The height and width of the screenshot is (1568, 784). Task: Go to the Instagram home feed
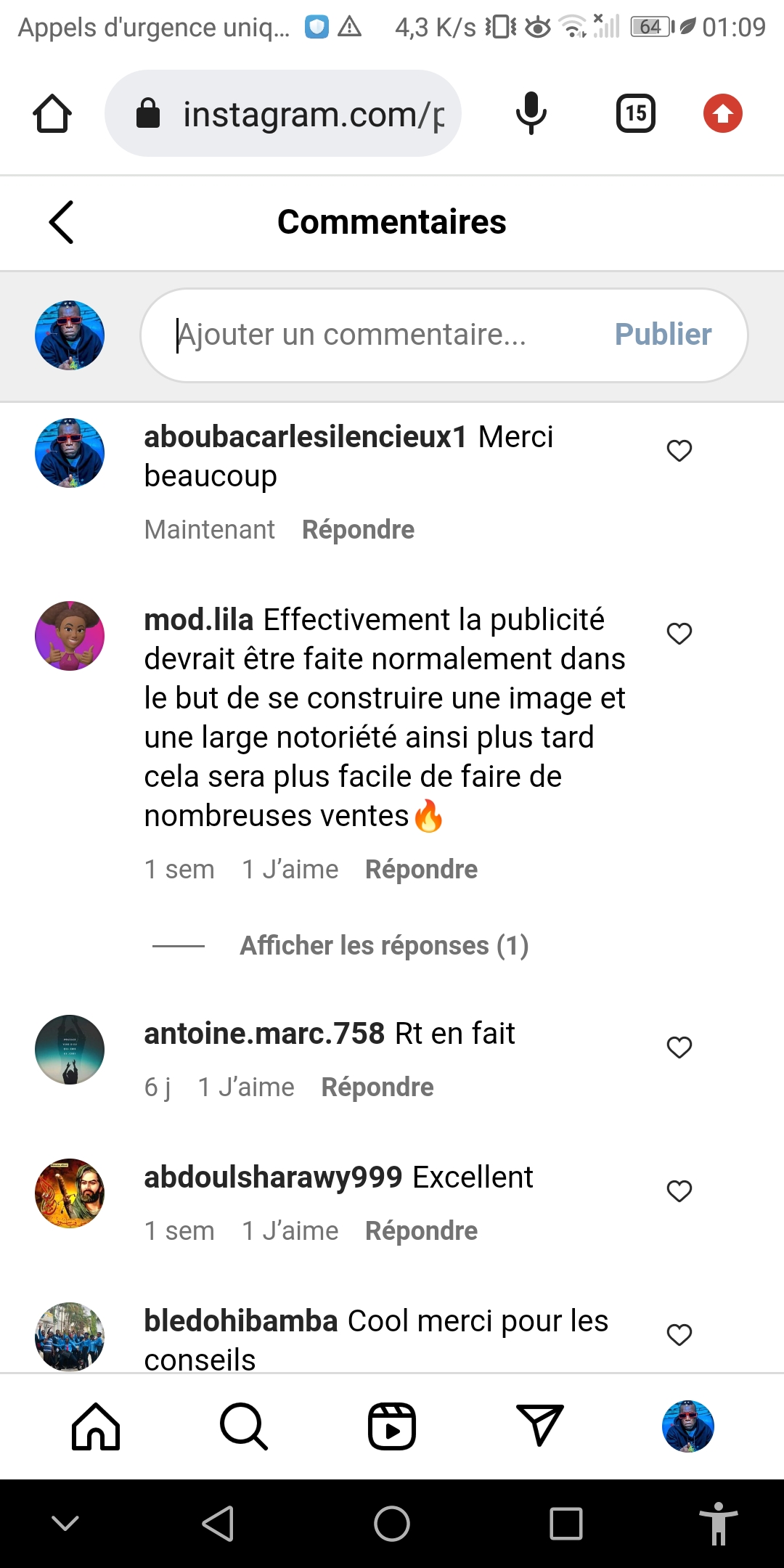96,1426
